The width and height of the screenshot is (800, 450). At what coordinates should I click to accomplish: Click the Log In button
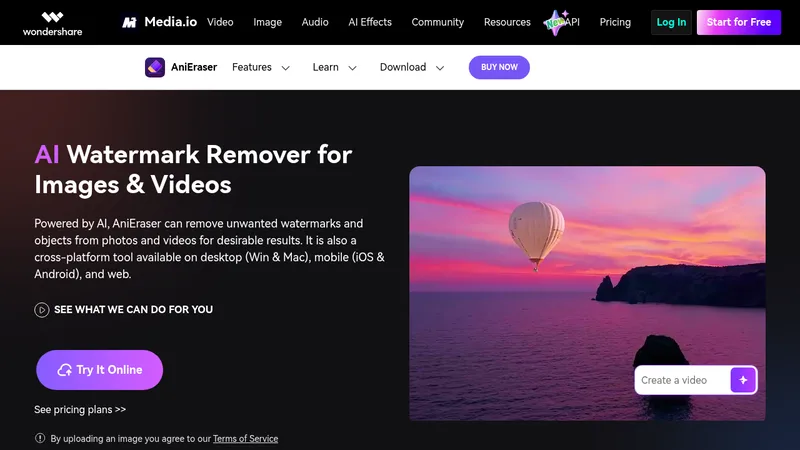(671, 22)
